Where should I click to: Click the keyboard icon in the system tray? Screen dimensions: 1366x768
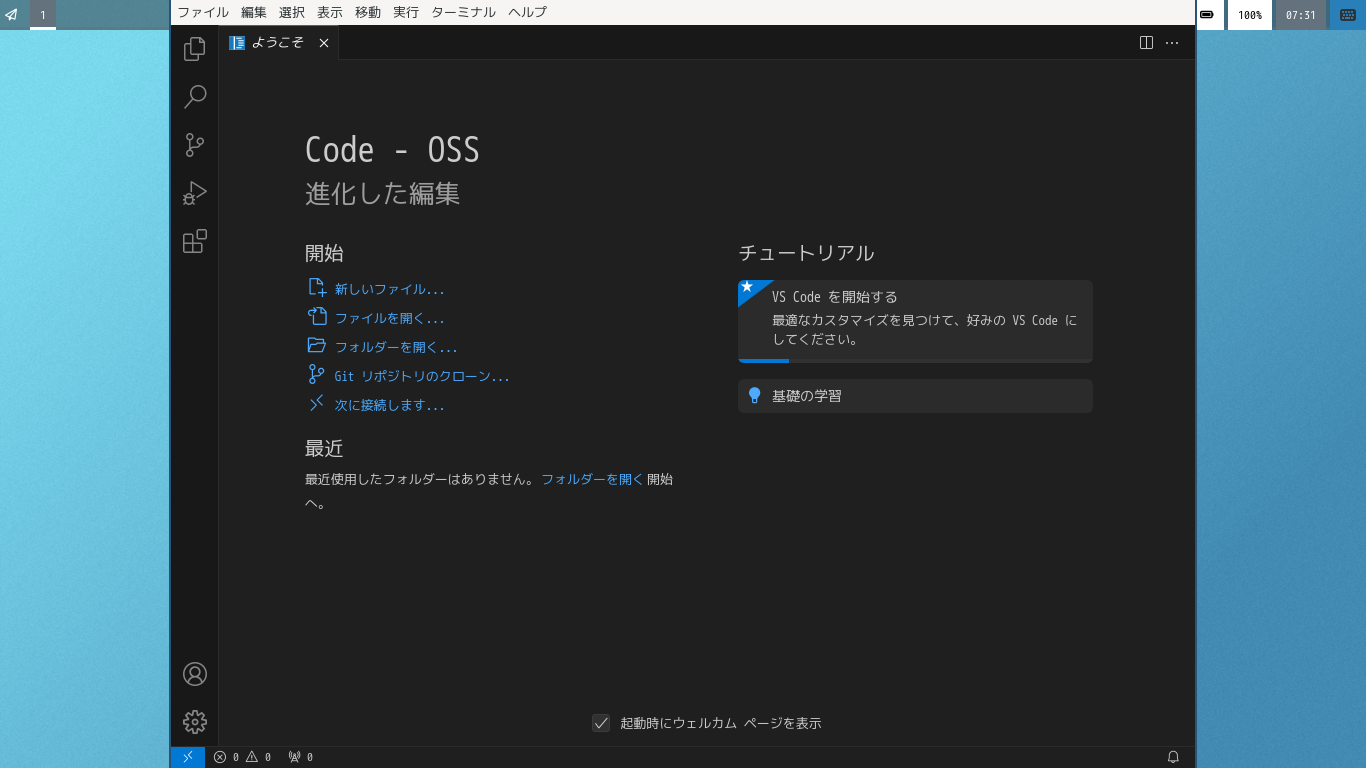coord(1348,15)
